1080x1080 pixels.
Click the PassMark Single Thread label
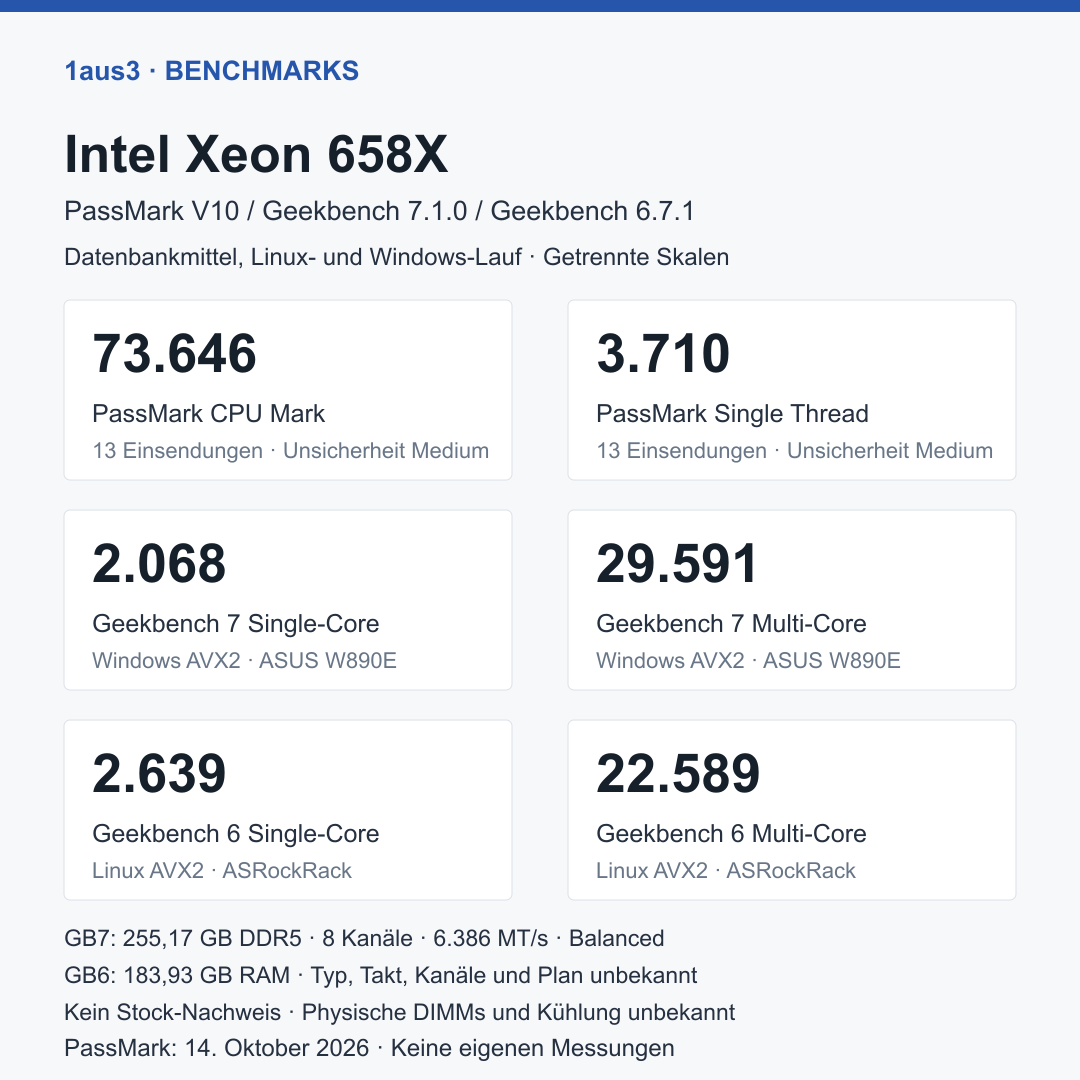pyautogui.click(x=732, y=413)
